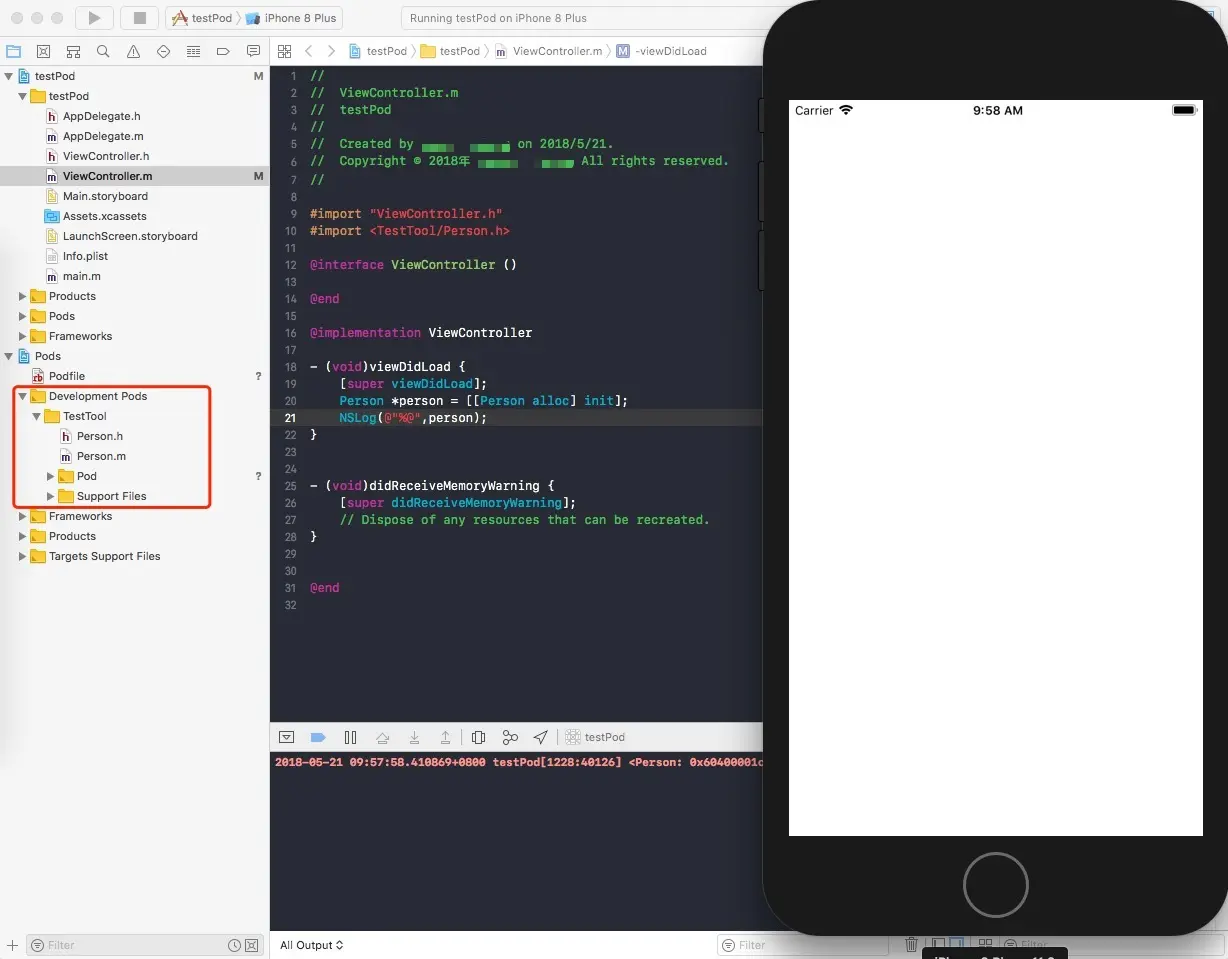Collapse the testPod group folder
The image size is (1228, 959).
click(23, 96)
